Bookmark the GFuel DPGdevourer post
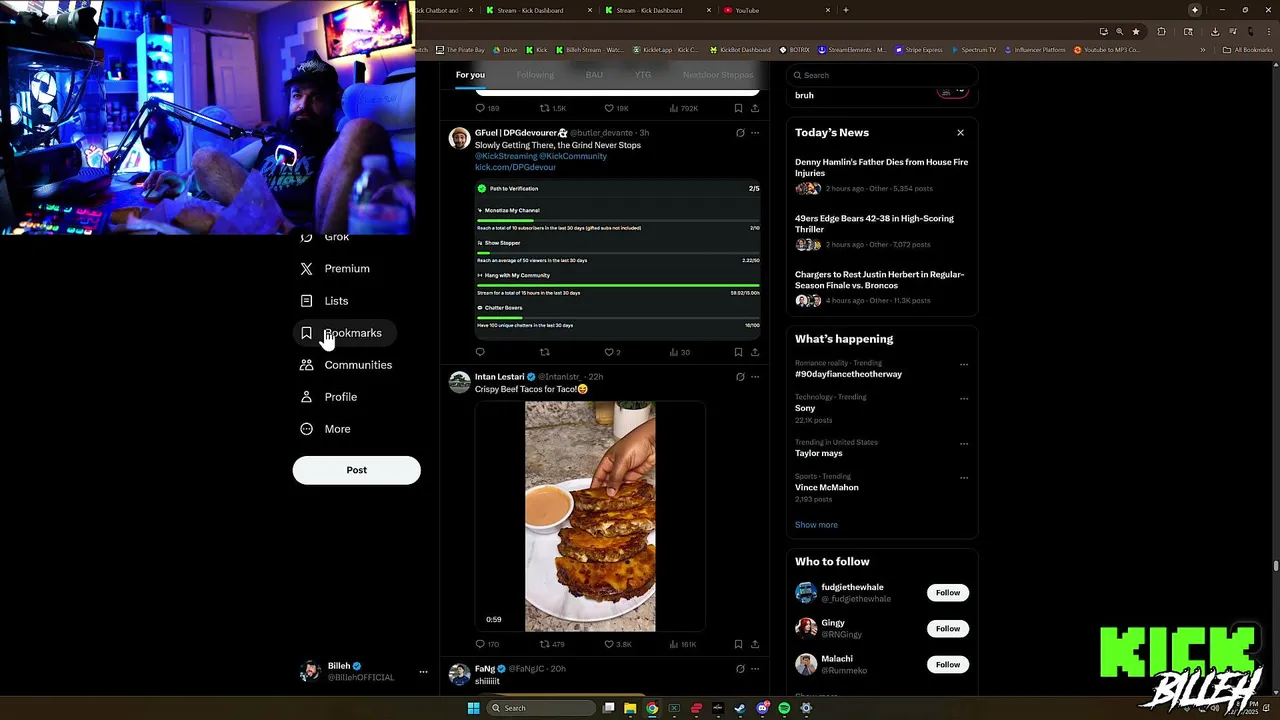The width and height of the screenshot is (1280, 720). tap(738, 352)
